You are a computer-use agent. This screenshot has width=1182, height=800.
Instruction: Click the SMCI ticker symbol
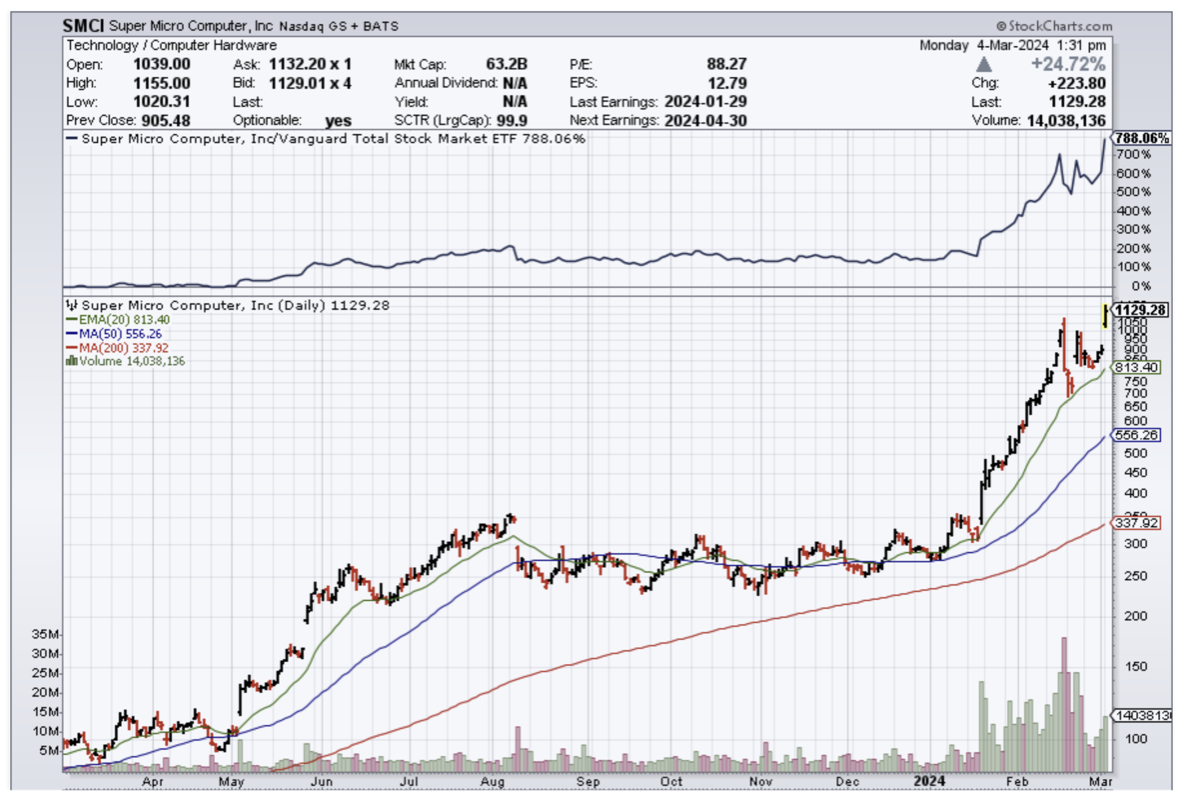pyautogui.click(x=85, y=27)
